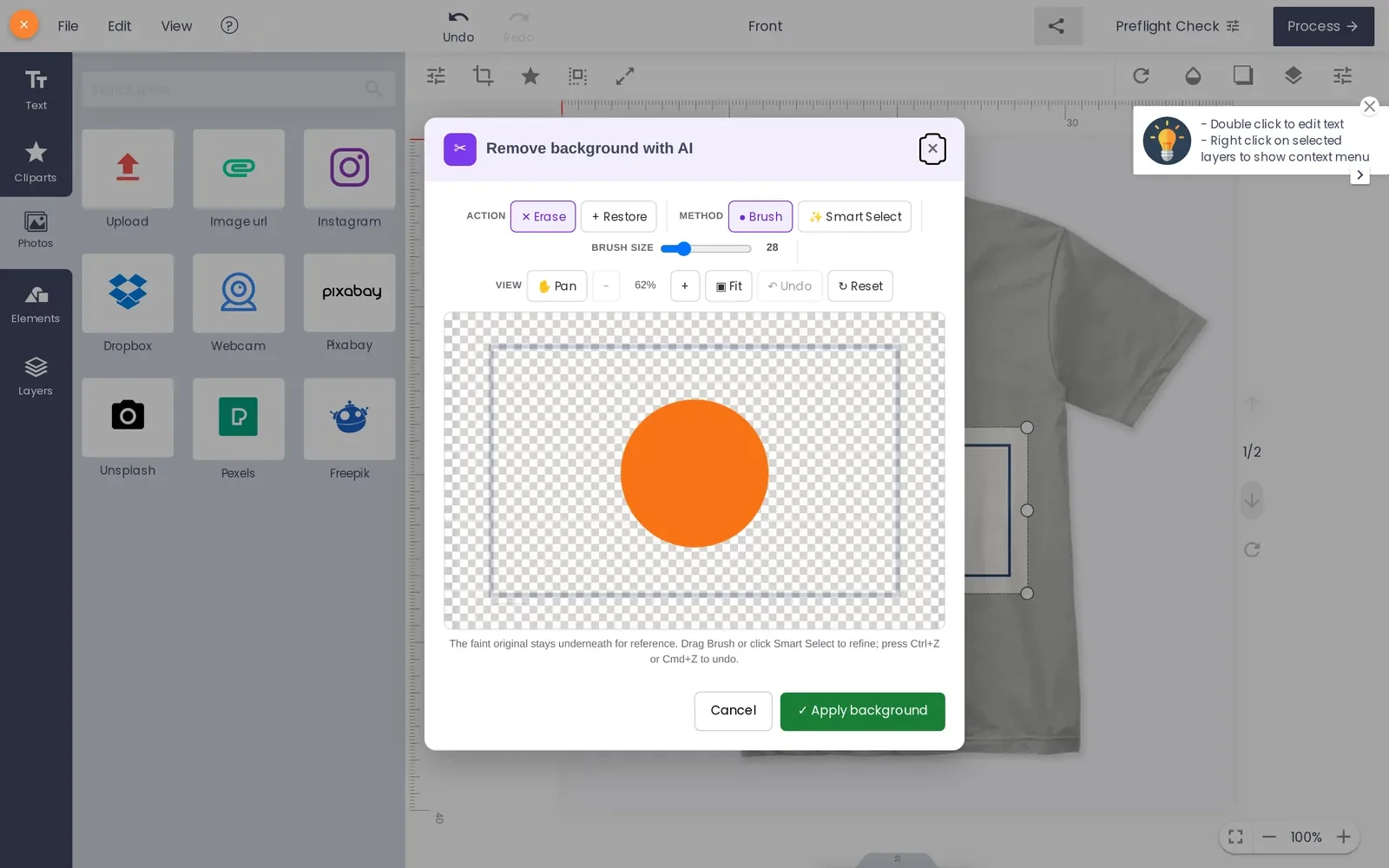Click the Process button
This screenshot has width=1389, height=868.
pyautogui.click(x=1323, y=26)
